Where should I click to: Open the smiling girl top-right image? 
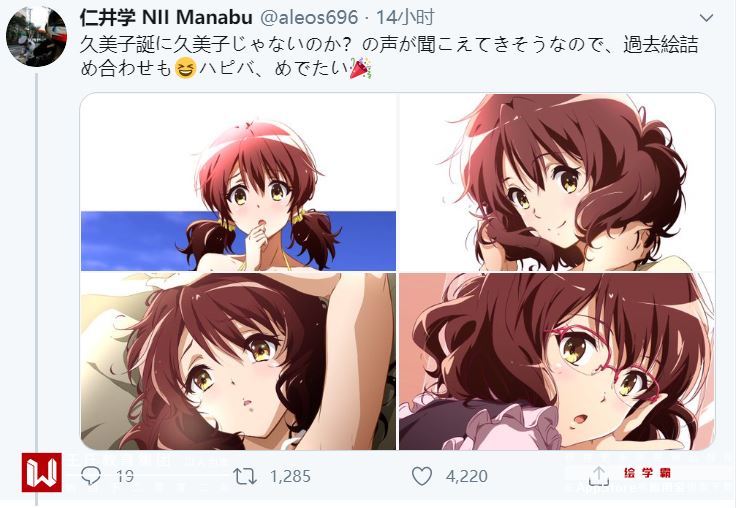pyautogui.click(x=557, y=182)
